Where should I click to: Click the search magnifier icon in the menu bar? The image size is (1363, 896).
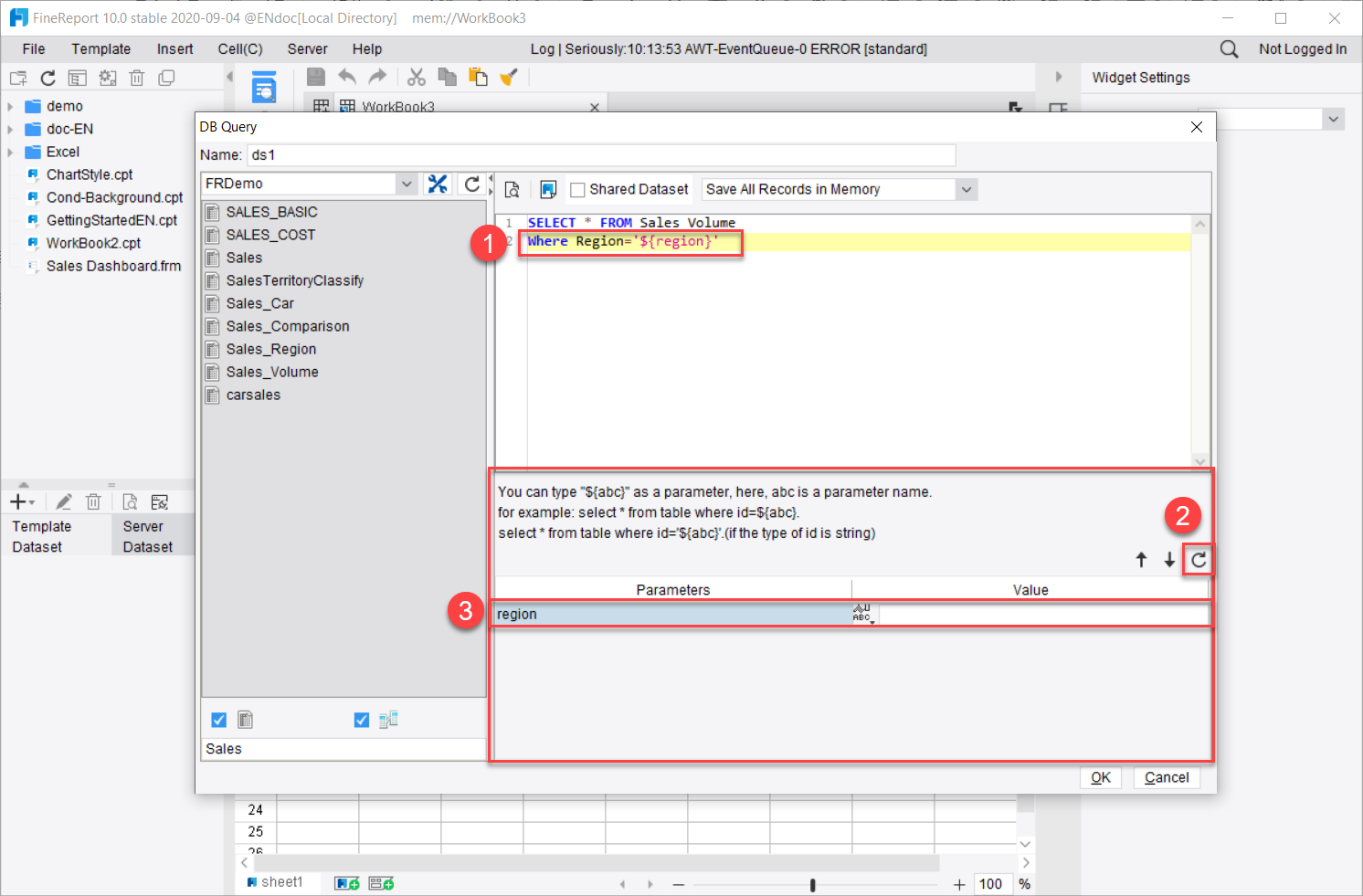[1230, 49]
